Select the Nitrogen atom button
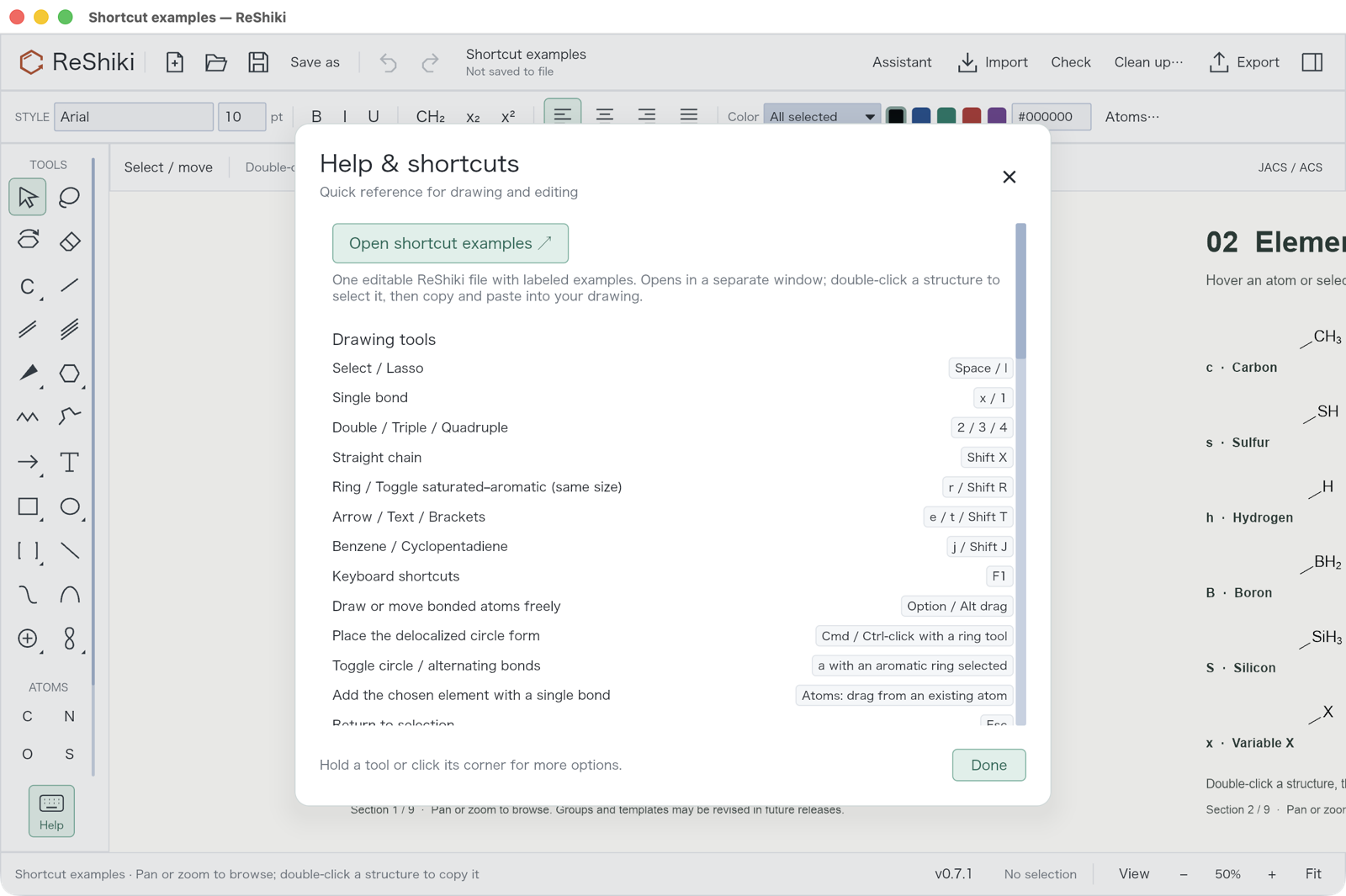The height and width of the screenshot is (896, 1346). point(69,717)
